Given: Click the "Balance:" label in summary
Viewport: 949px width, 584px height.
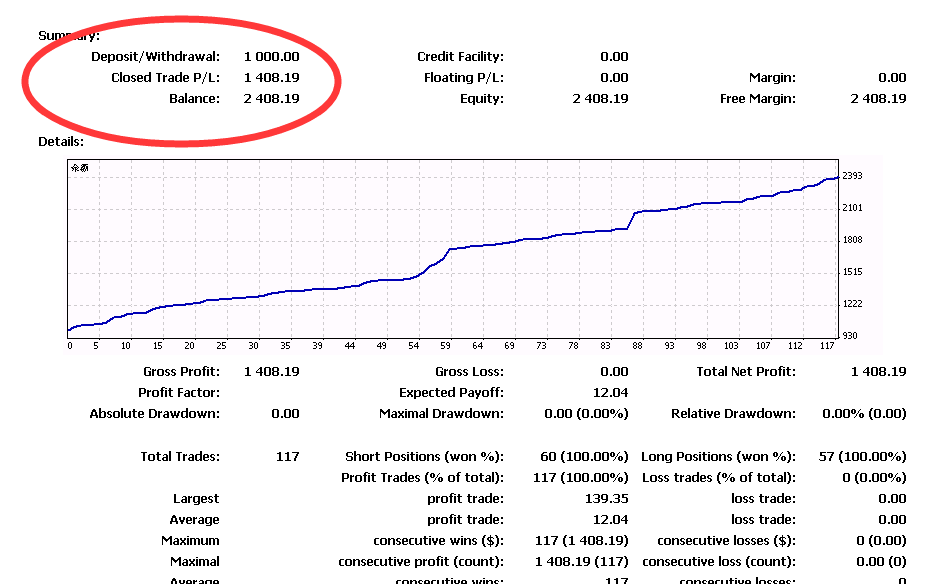Looking at the screenshot, I should click(x=194, y=99).
